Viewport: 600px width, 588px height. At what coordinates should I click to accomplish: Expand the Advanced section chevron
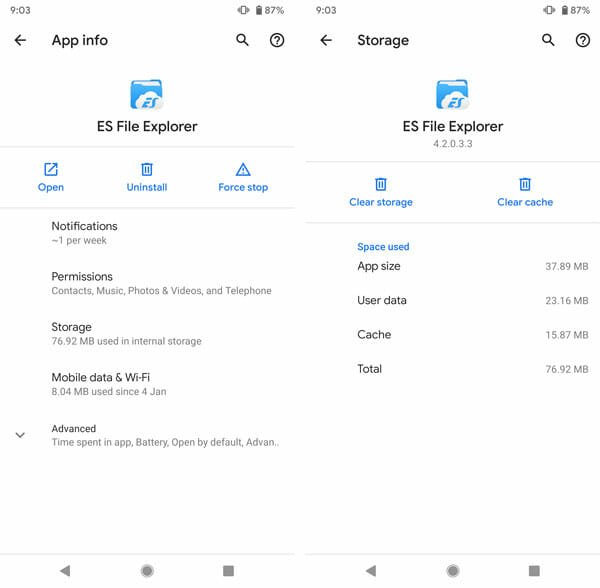(20, 435)
